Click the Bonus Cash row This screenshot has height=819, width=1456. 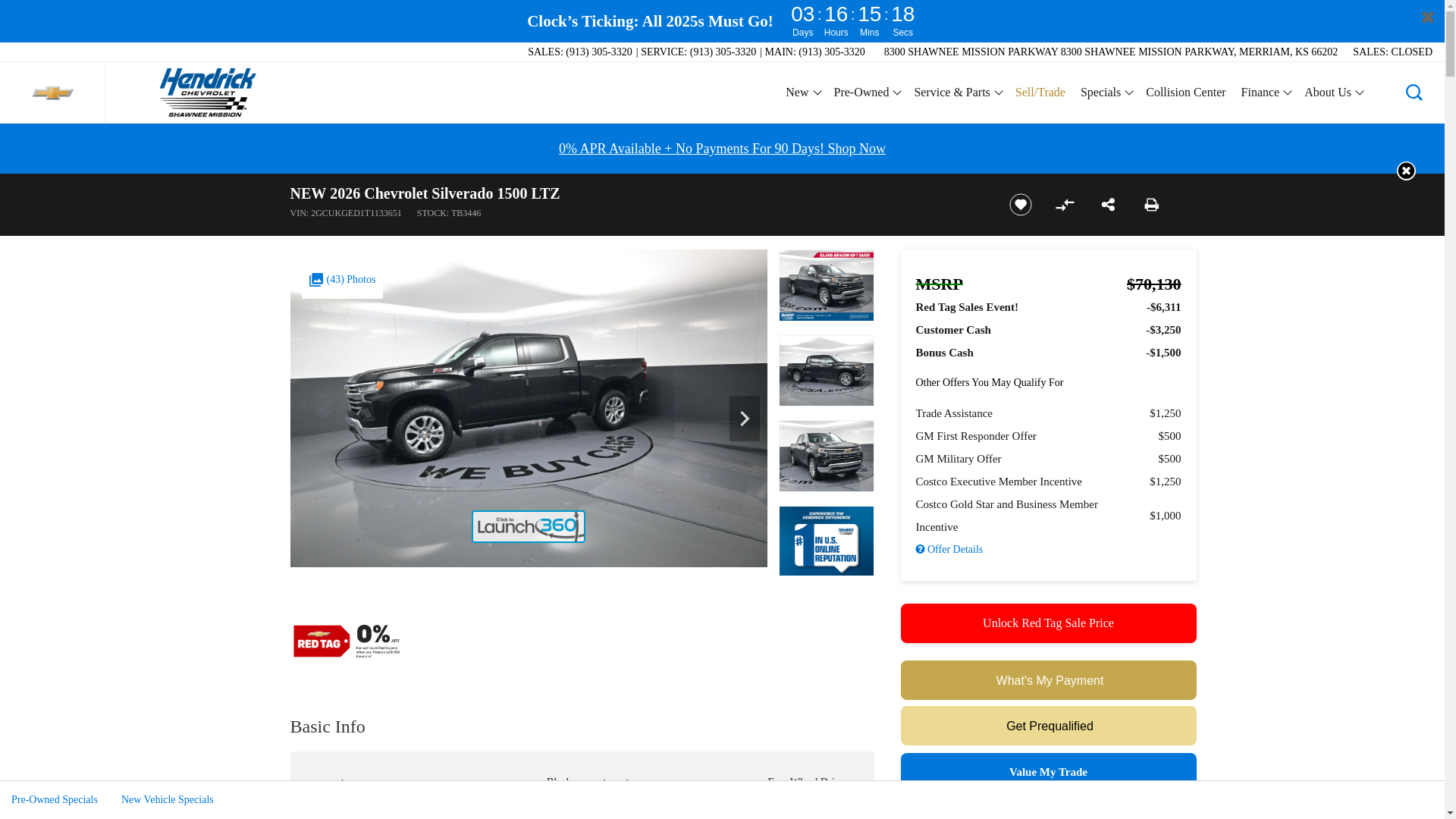pyautogui.click(x=1048, y=353)
